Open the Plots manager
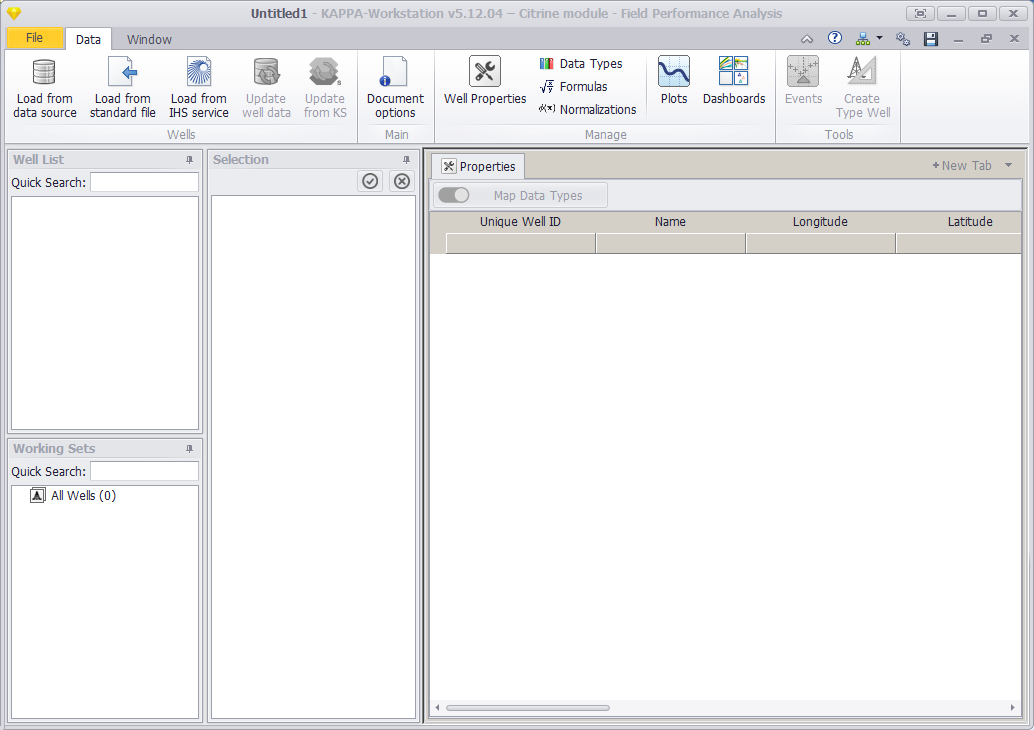1034x730 pixels. point(673,81)
